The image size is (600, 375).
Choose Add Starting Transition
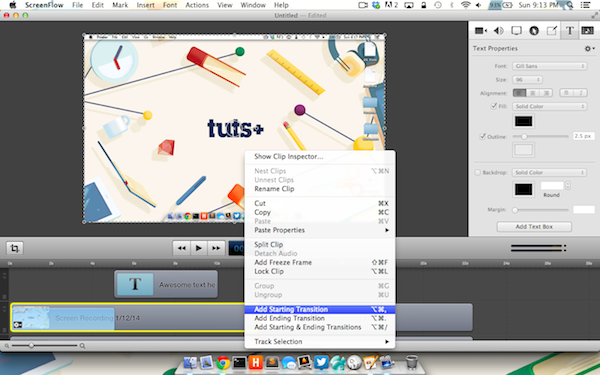320,309
